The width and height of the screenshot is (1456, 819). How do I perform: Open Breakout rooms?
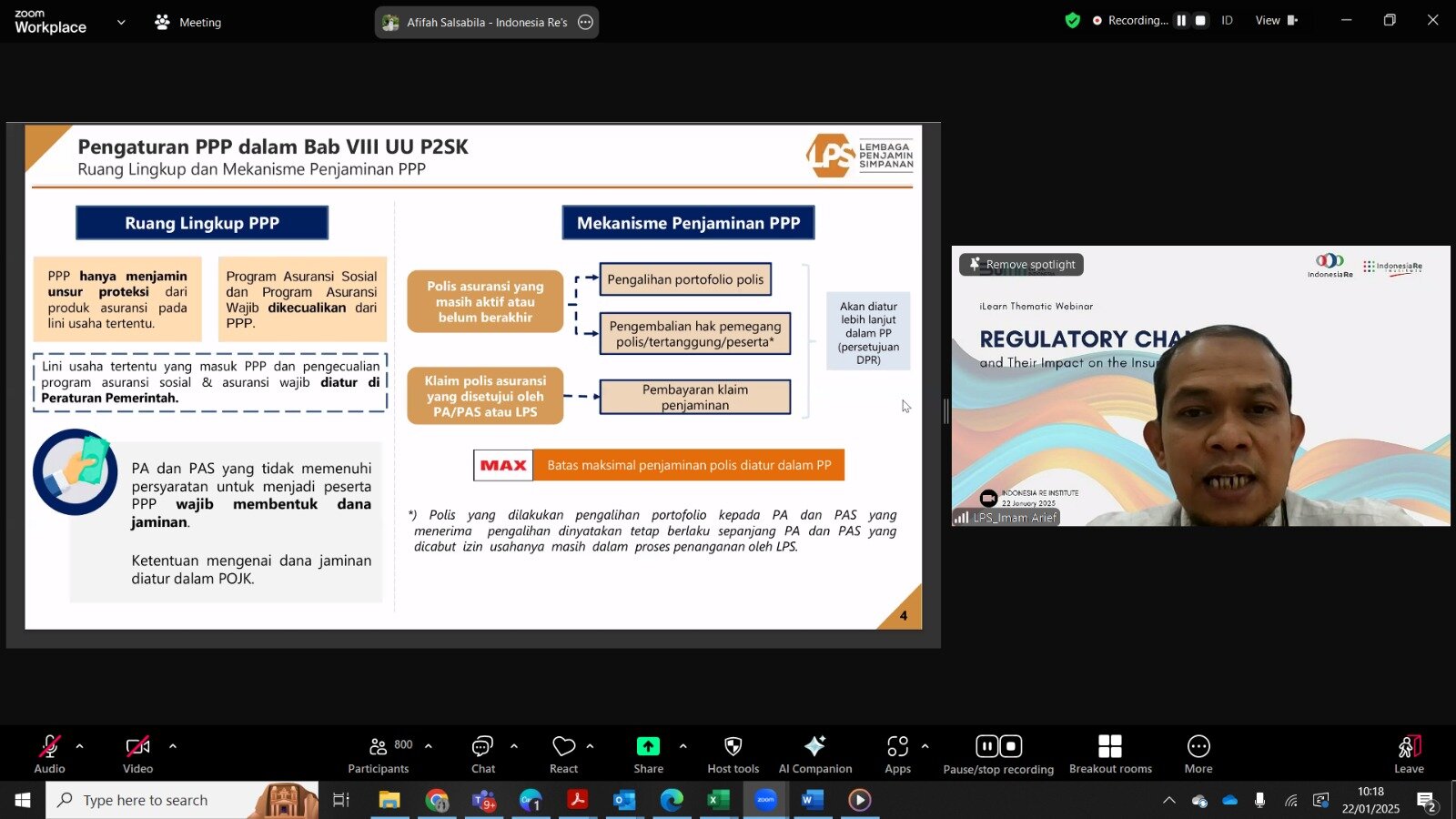tap(1110, 754)
